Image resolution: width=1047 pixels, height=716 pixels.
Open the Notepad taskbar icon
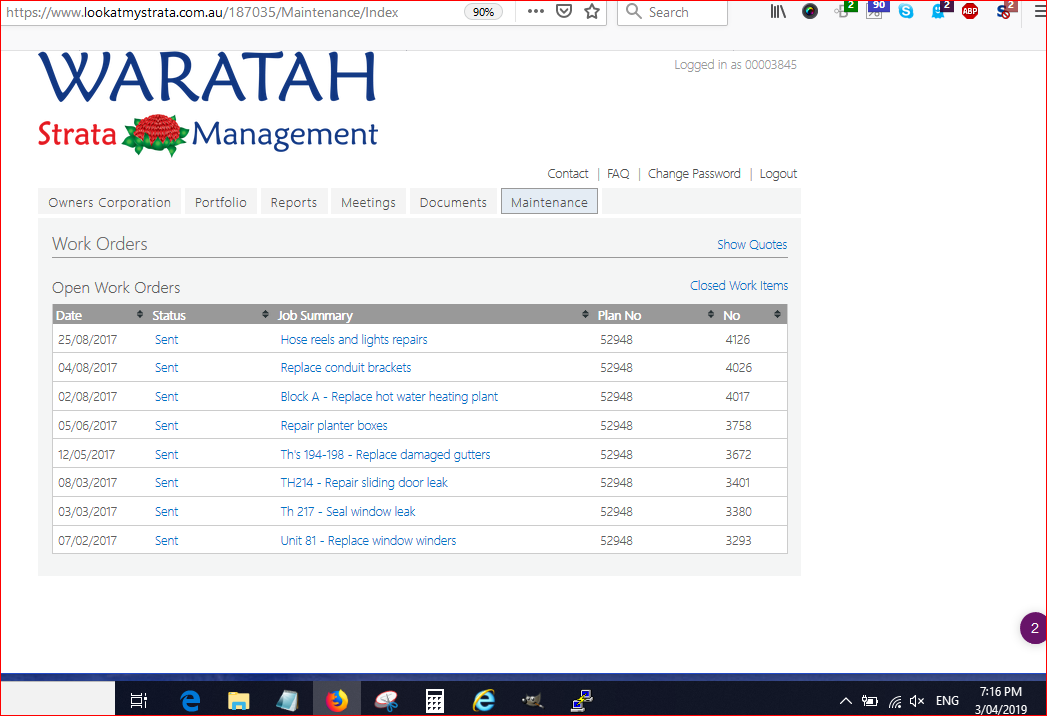(287, 700)
